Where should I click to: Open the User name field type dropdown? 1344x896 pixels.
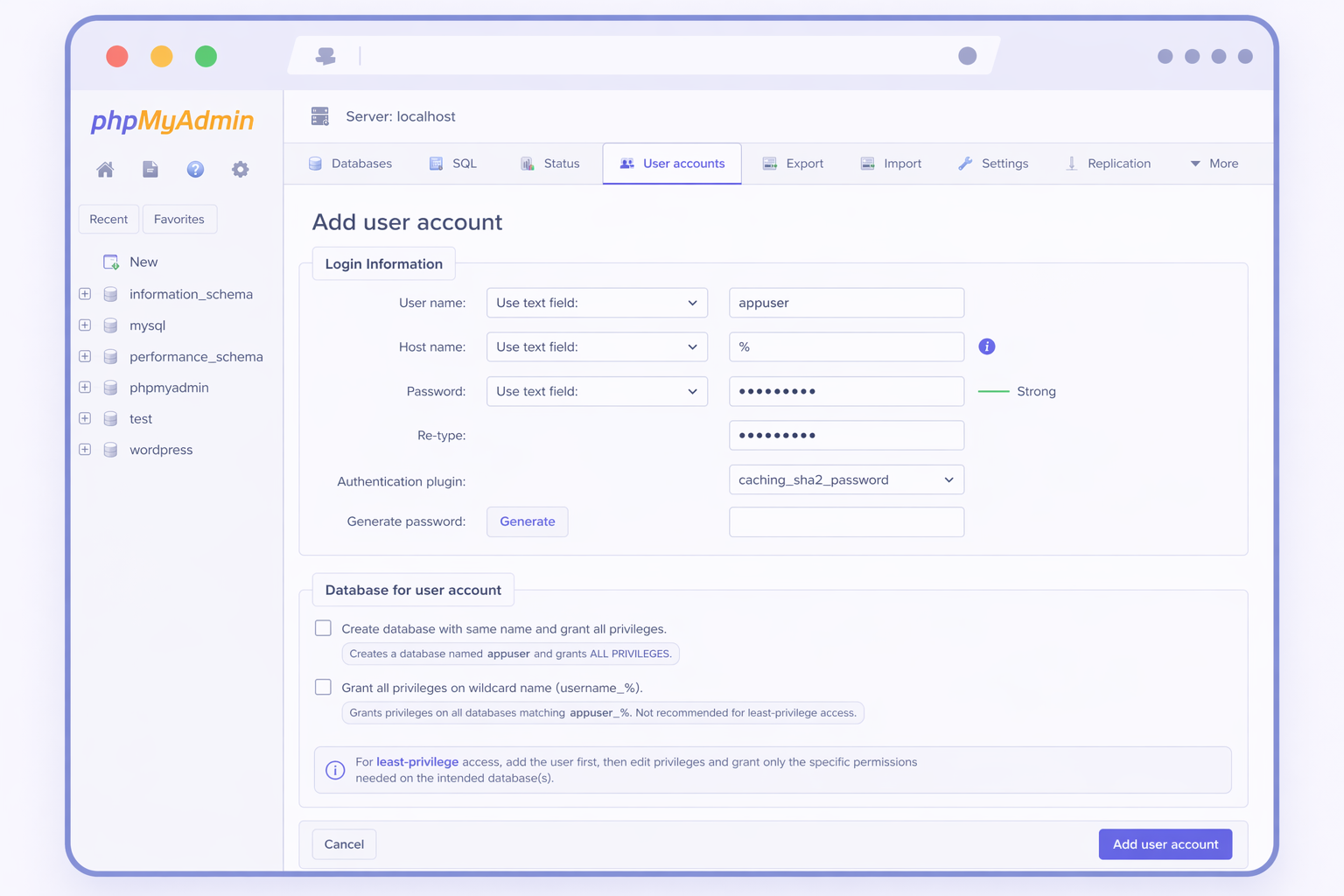click(x=596, y=303)
